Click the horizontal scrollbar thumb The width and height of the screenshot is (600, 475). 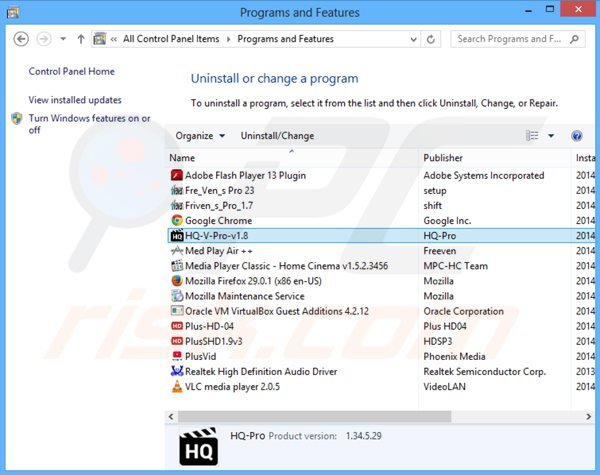pos(315,416)
